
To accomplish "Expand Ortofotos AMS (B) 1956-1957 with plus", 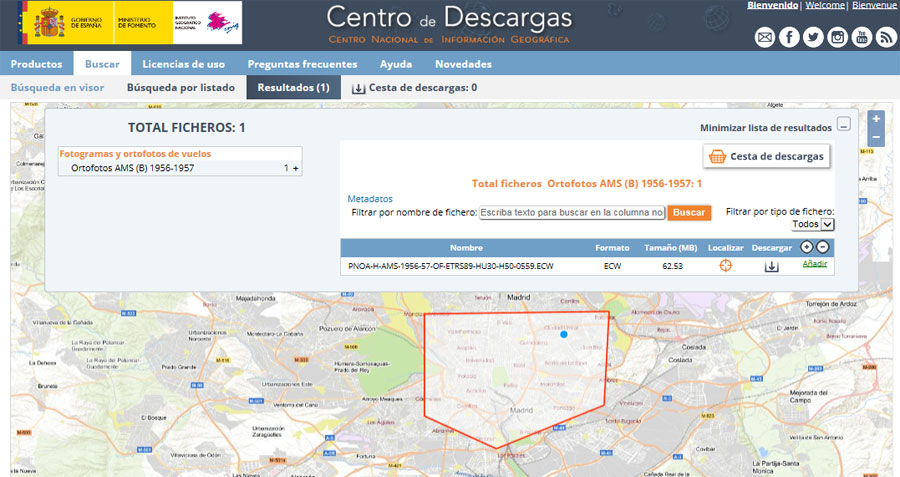I will (x=296, y=168).
